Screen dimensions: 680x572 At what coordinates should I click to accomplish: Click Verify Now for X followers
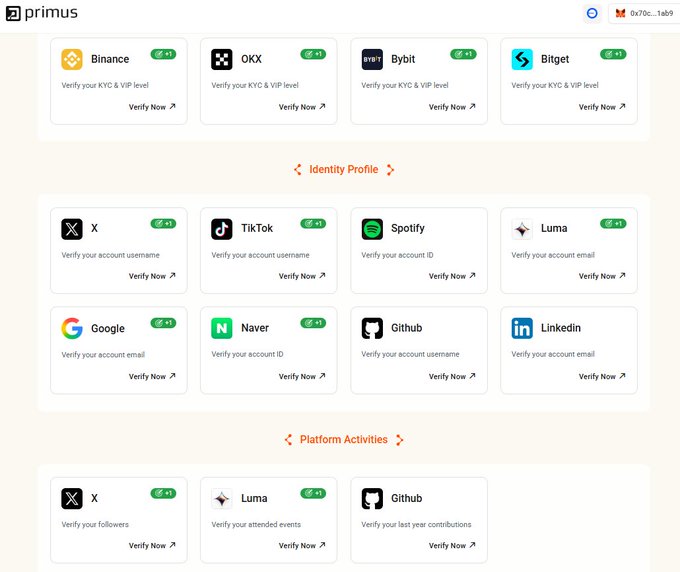point(152,545)
